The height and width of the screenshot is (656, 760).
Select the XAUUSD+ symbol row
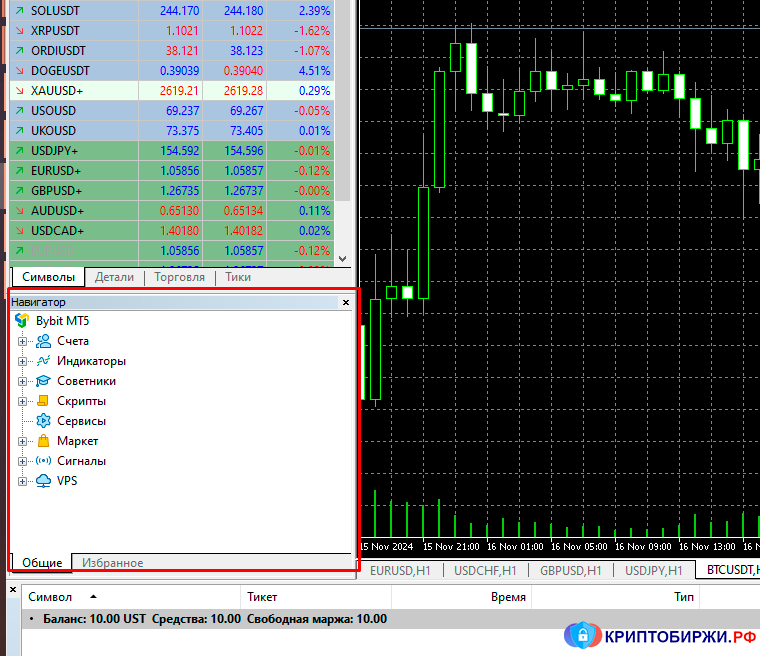click(172, 91)
